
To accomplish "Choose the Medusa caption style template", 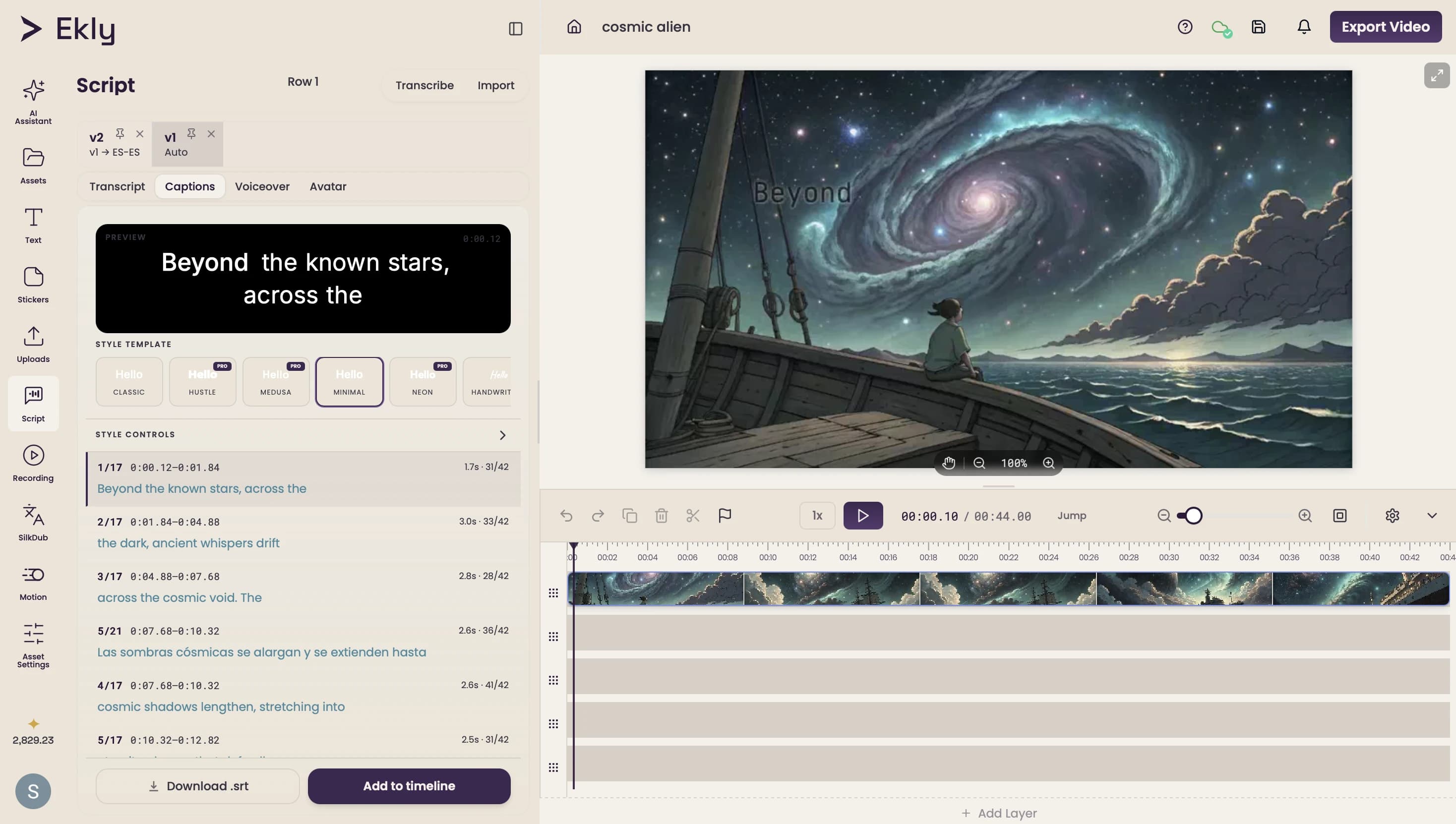I will tap(276, 381).
